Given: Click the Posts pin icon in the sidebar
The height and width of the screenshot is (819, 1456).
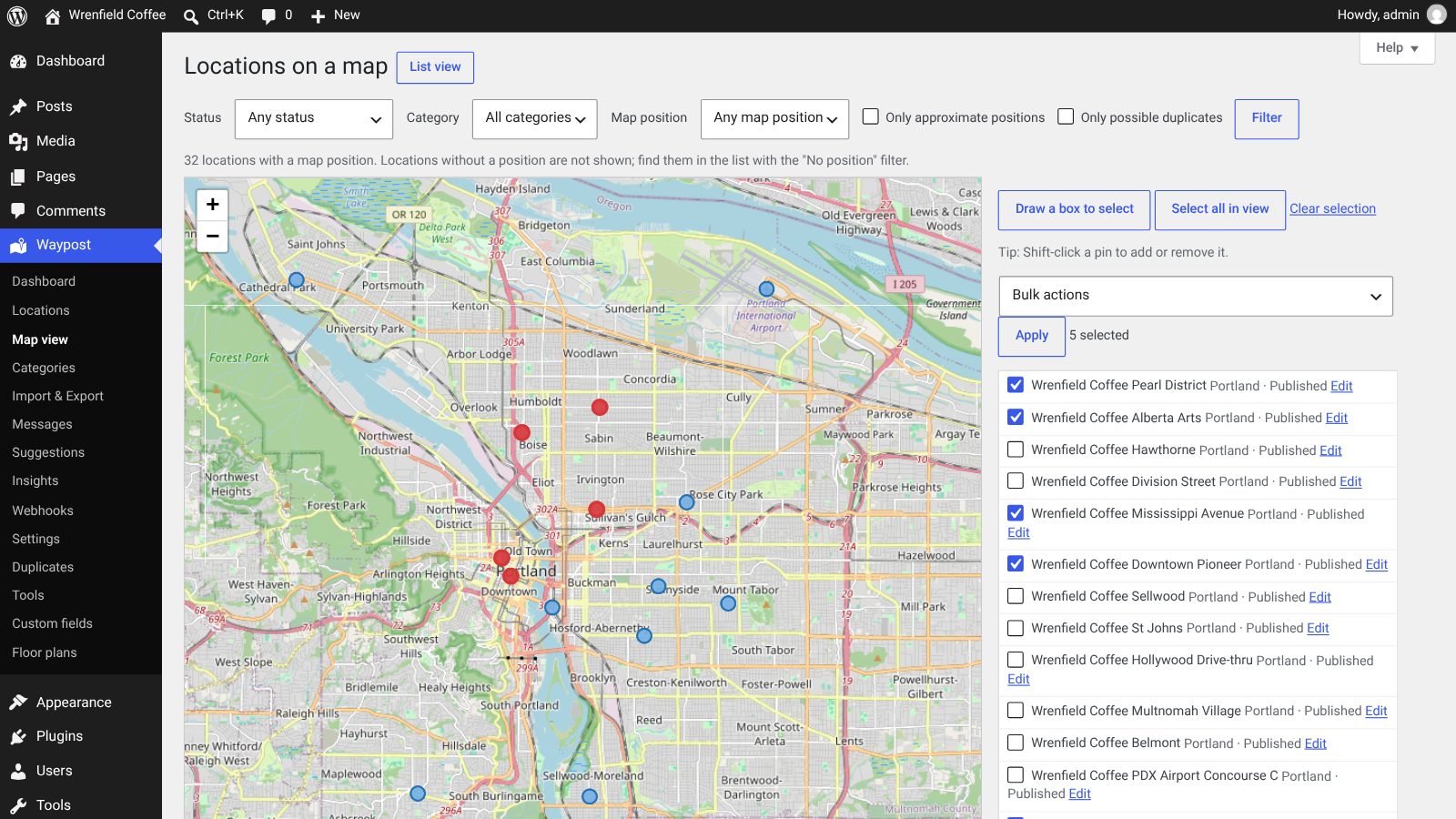Looking at the screenshot, I should click(x=18, y=106).
